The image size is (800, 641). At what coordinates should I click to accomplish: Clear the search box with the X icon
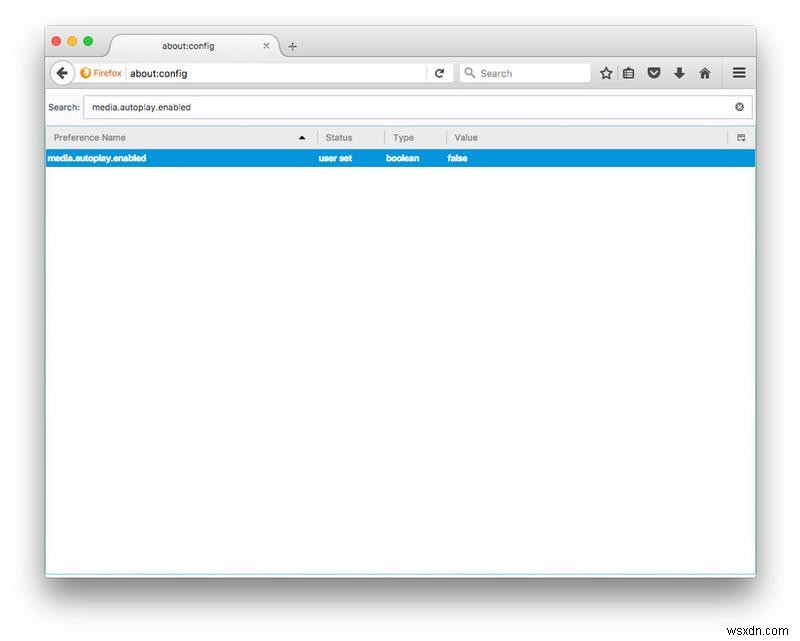[739, 106]
